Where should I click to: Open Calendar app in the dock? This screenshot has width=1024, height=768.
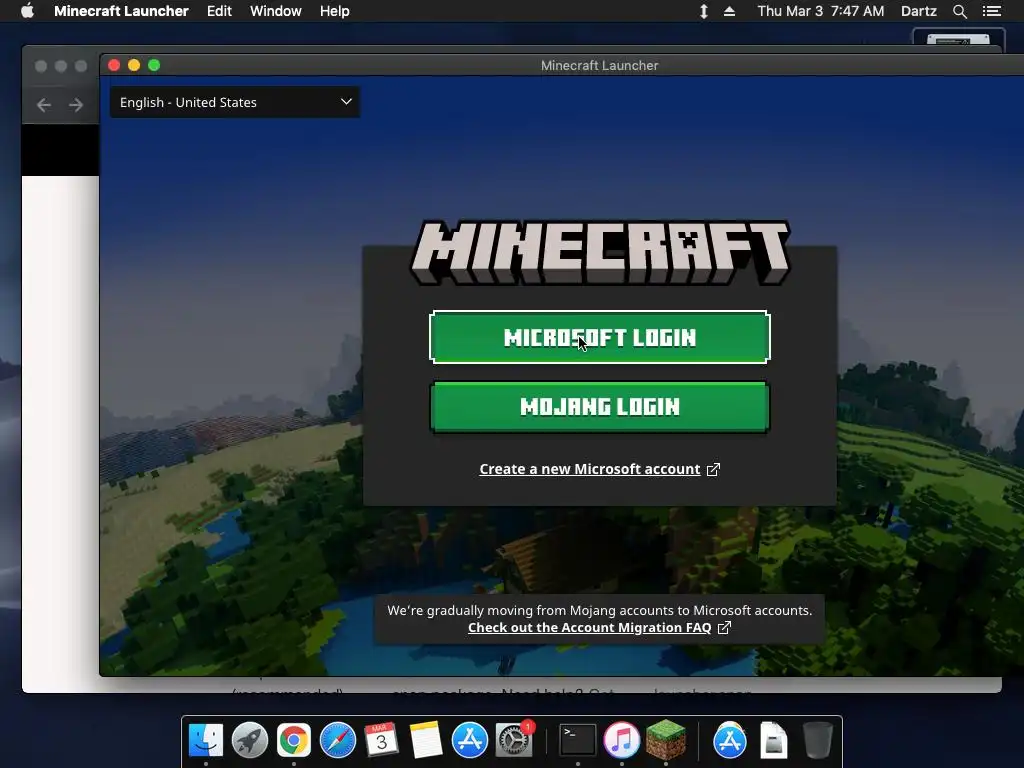[x=381, y=740]
